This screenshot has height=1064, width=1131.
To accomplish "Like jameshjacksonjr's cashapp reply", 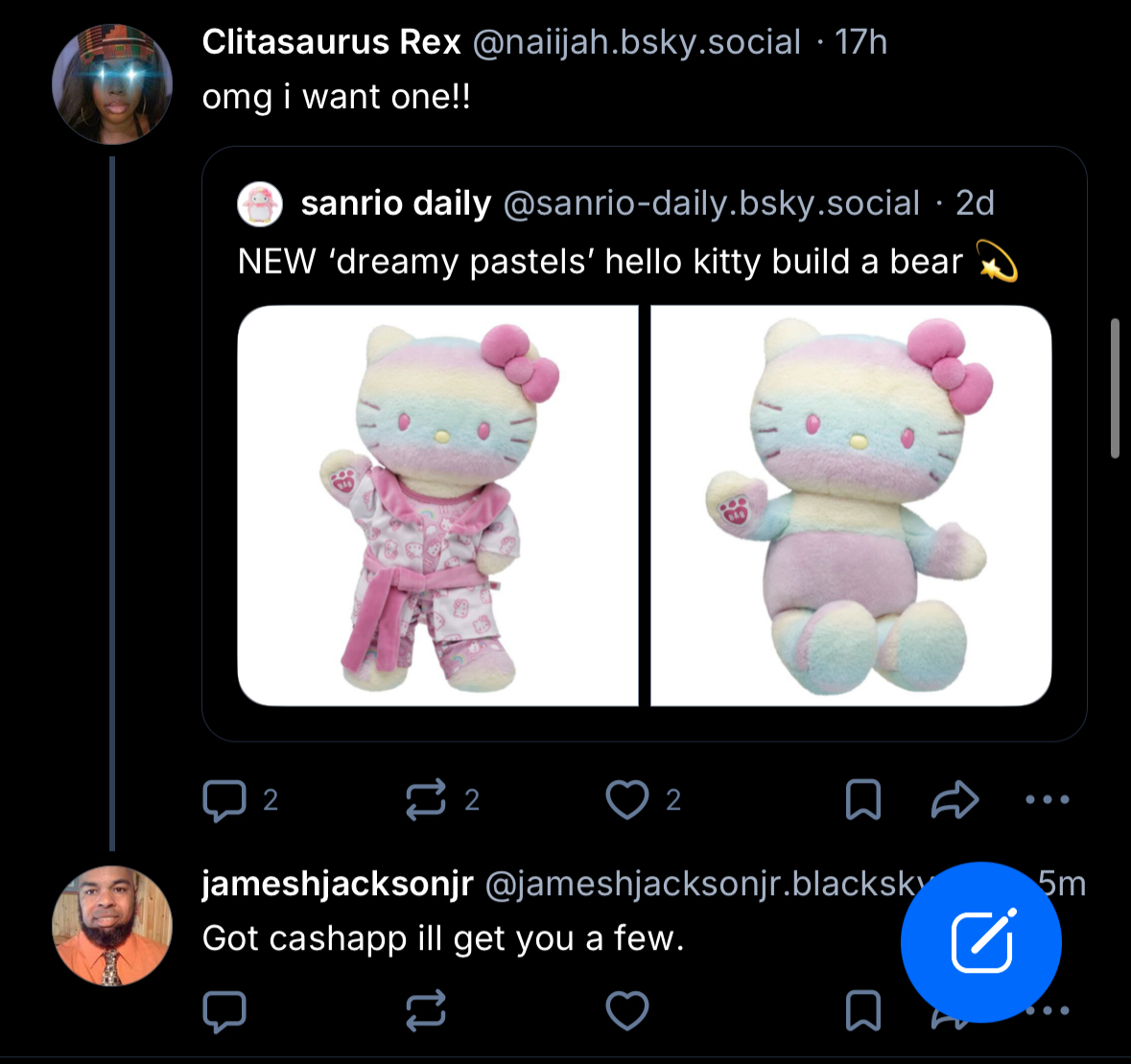I will click(627, 1010).
